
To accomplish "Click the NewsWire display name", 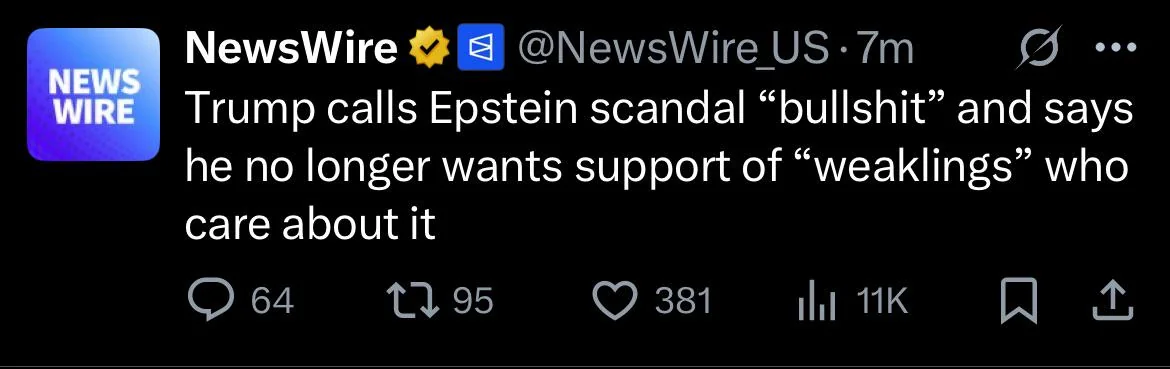I will 291,50.
